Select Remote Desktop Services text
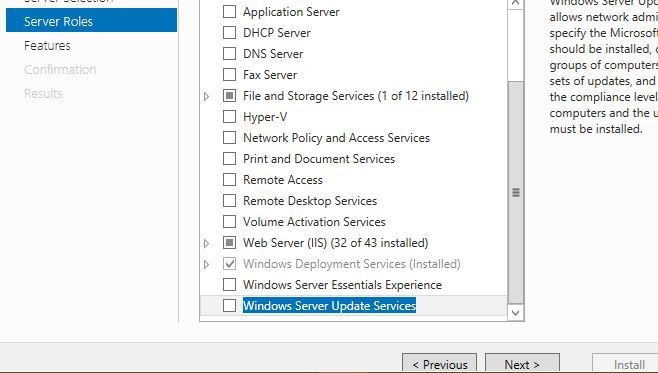 [310, 201]
